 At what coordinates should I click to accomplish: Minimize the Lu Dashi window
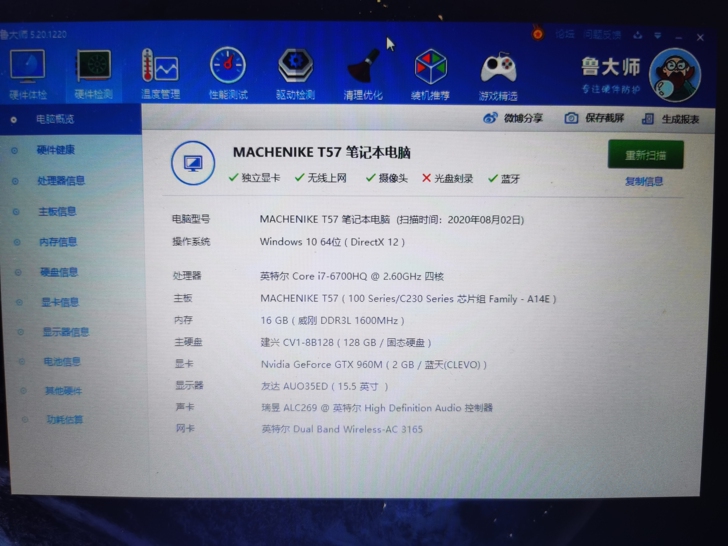679,37
